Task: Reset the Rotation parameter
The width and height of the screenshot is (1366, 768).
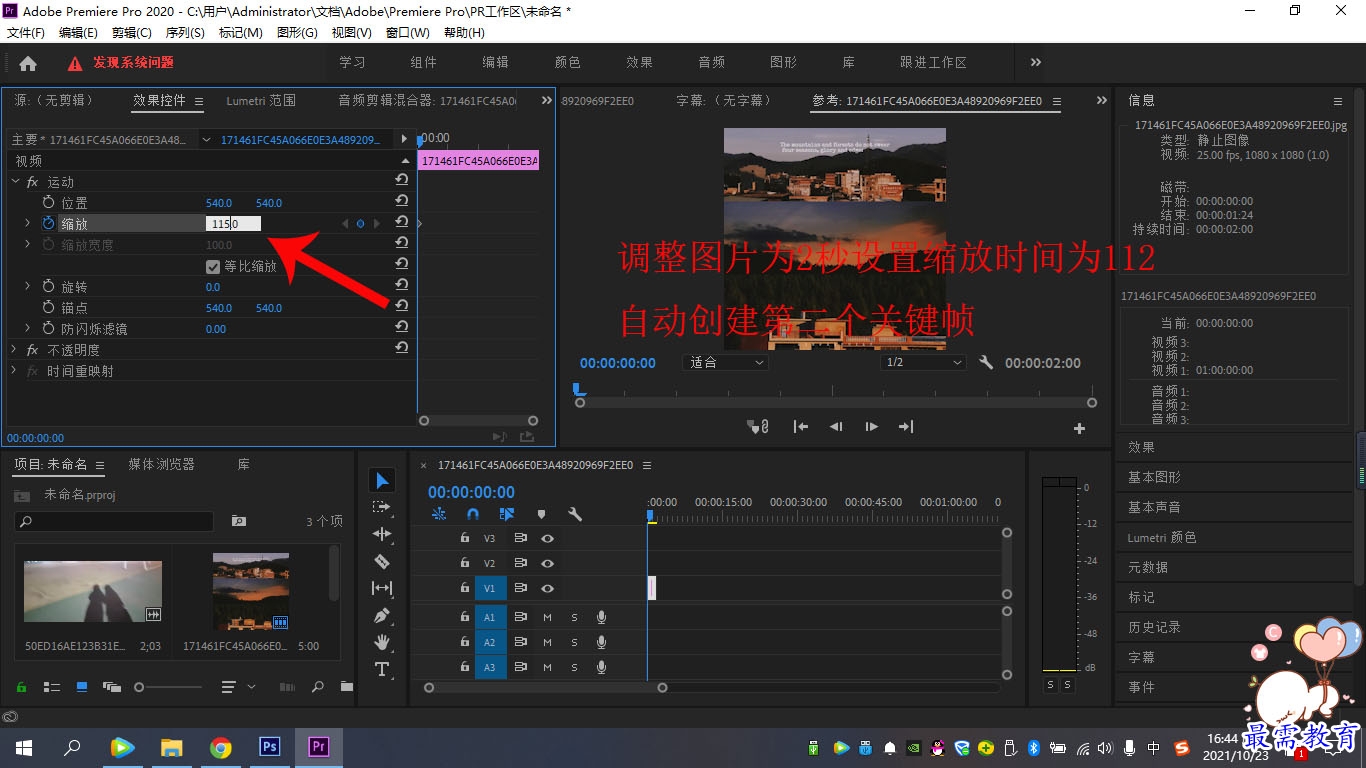Action: tap(401, 285)
